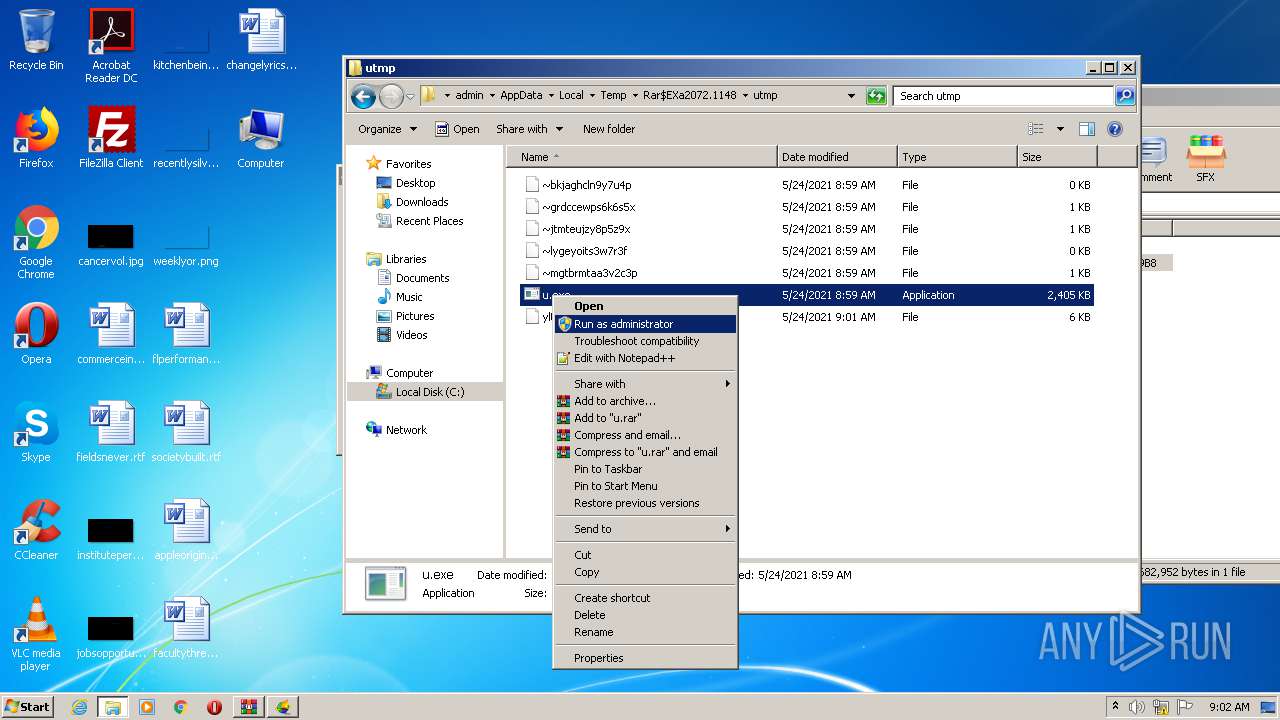
Task: Open the view options dropdown arrow
Action: [x=1060, y=129]
